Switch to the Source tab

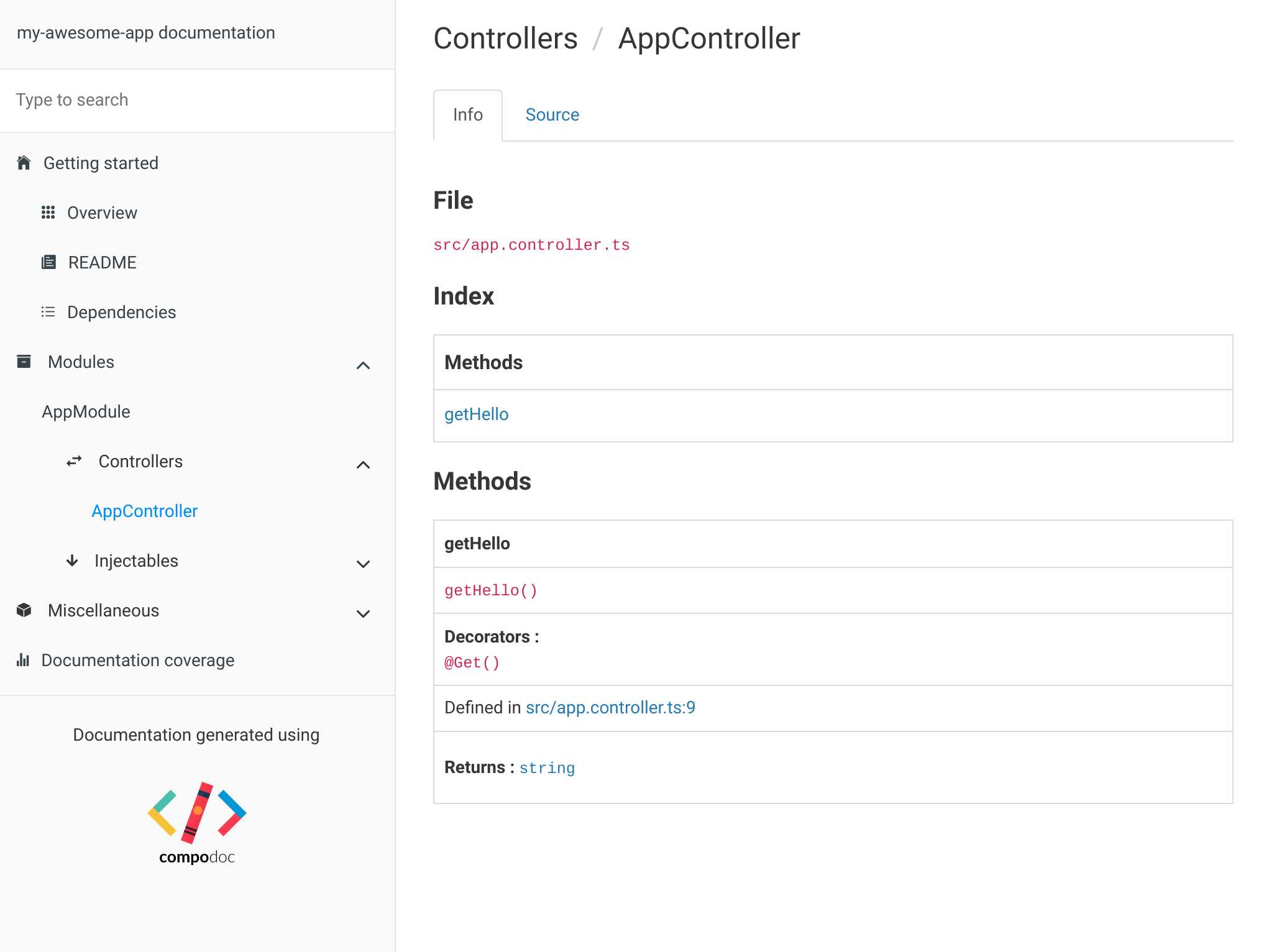552,115
